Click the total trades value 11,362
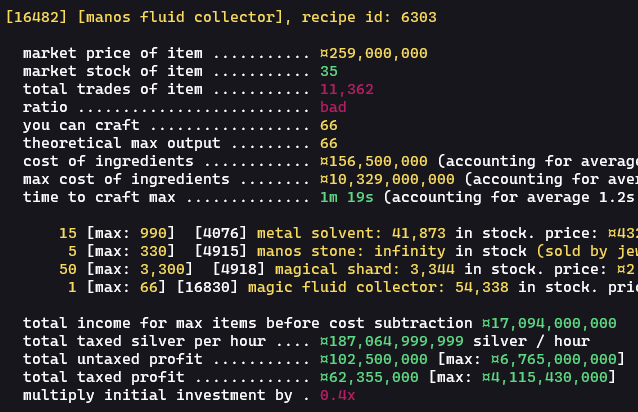Image resolution: width=638 pixels, height=412 pixels. (x=347, y=89)
